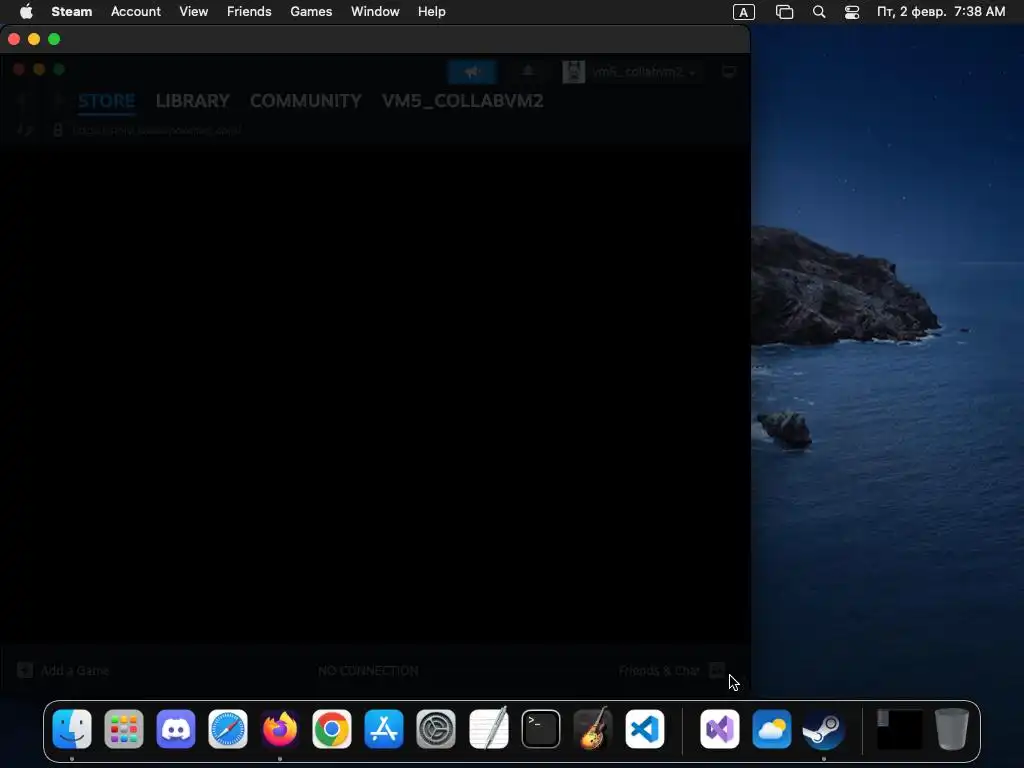Open Friends & Chat in Steam
The width and height of the screenshot is (1024, 768).
click(x=671, y=670)
